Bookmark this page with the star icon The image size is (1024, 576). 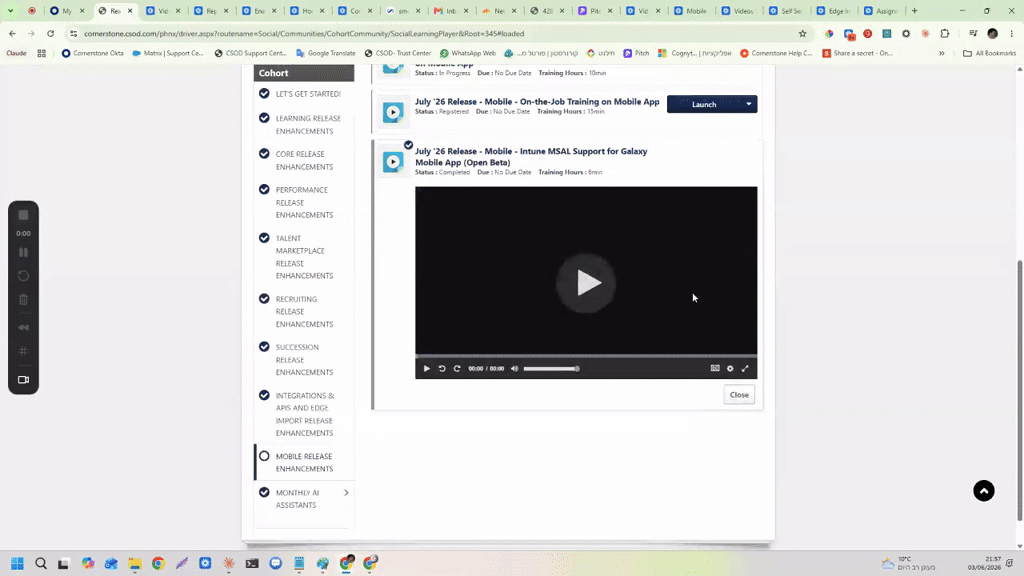click(803, 33)
